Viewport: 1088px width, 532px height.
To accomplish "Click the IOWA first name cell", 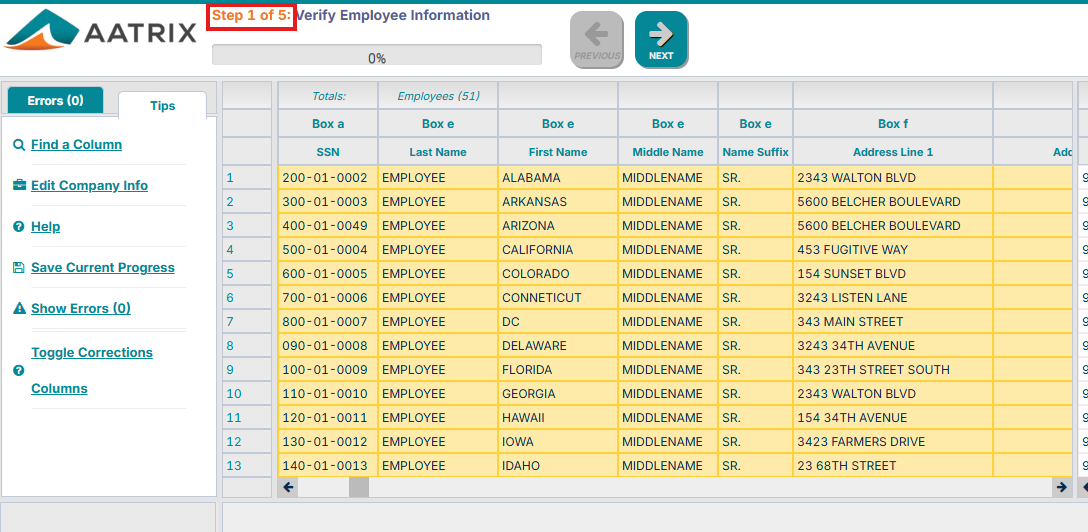I will [558, 442].
